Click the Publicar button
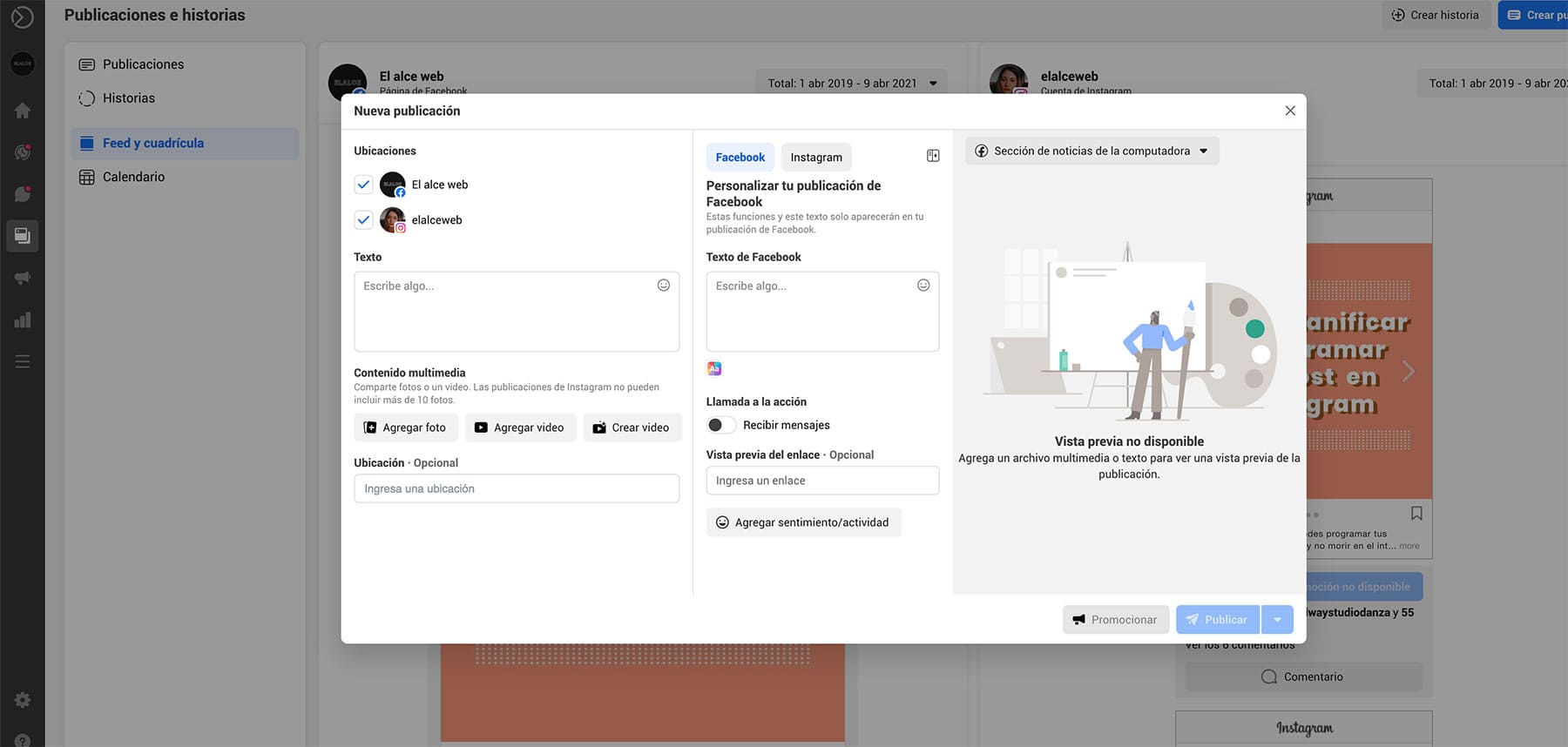1568x747 pixels. click(x=1218, y=620)
